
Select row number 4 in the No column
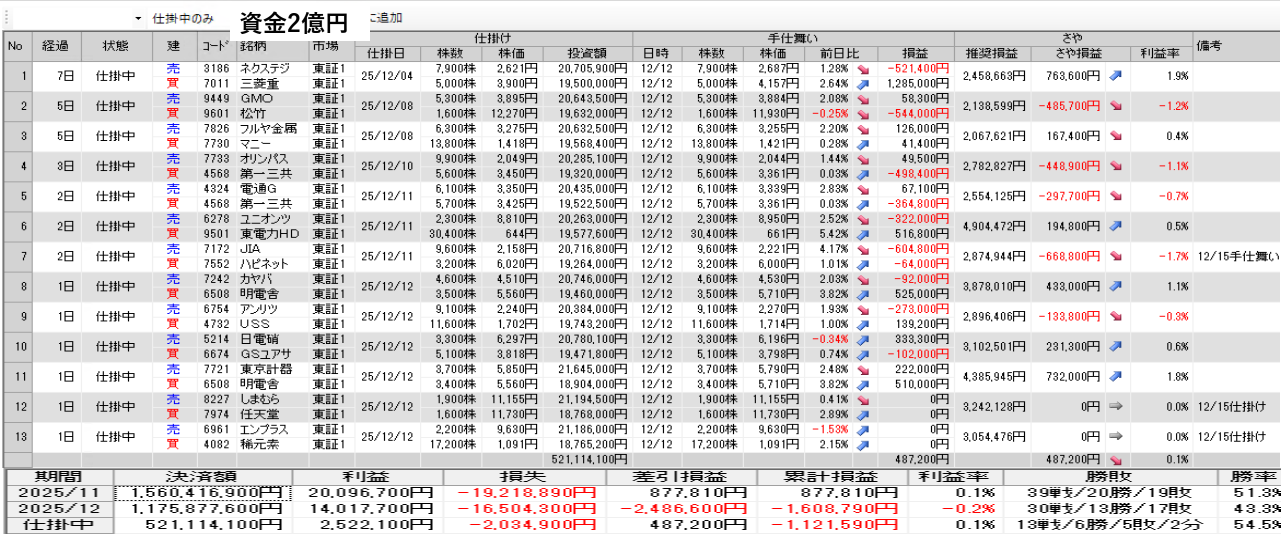point(16,166)
